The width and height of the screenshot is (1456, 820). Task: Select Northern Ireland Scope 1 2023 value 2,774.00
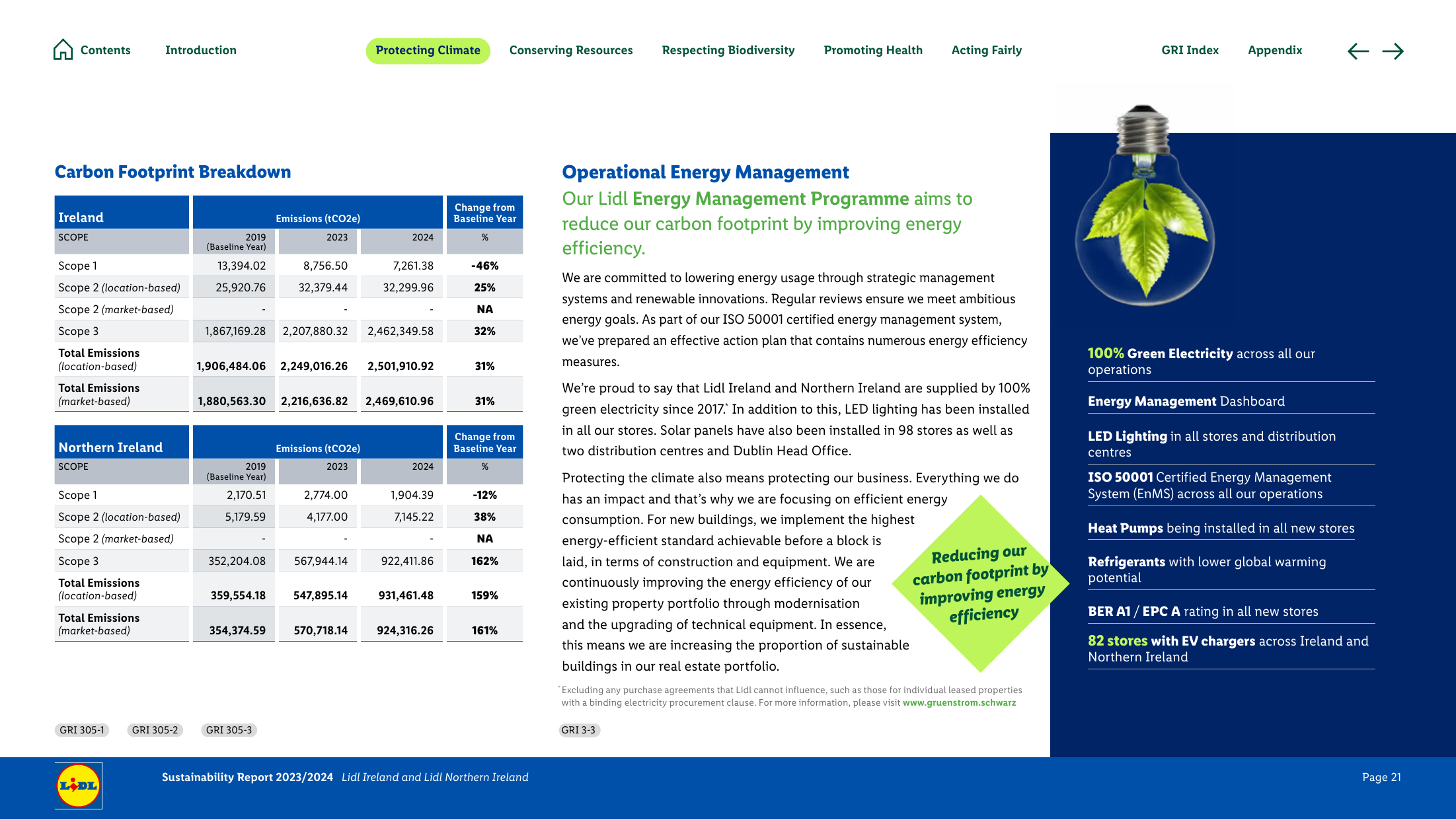[x=325, y=495]
